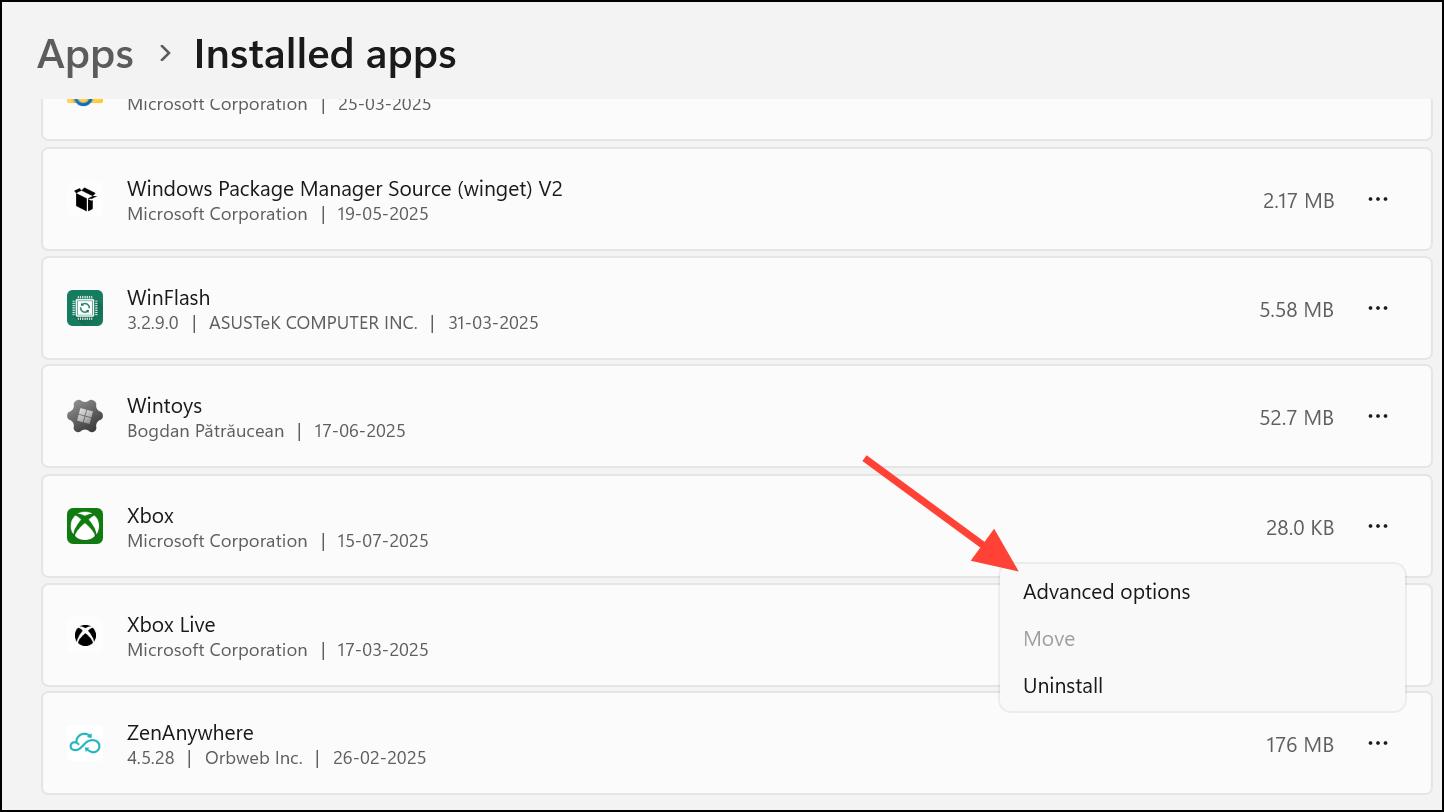Click the WinFlash app name
Screen dimensions: 1444x812
(x=168, y=297)
